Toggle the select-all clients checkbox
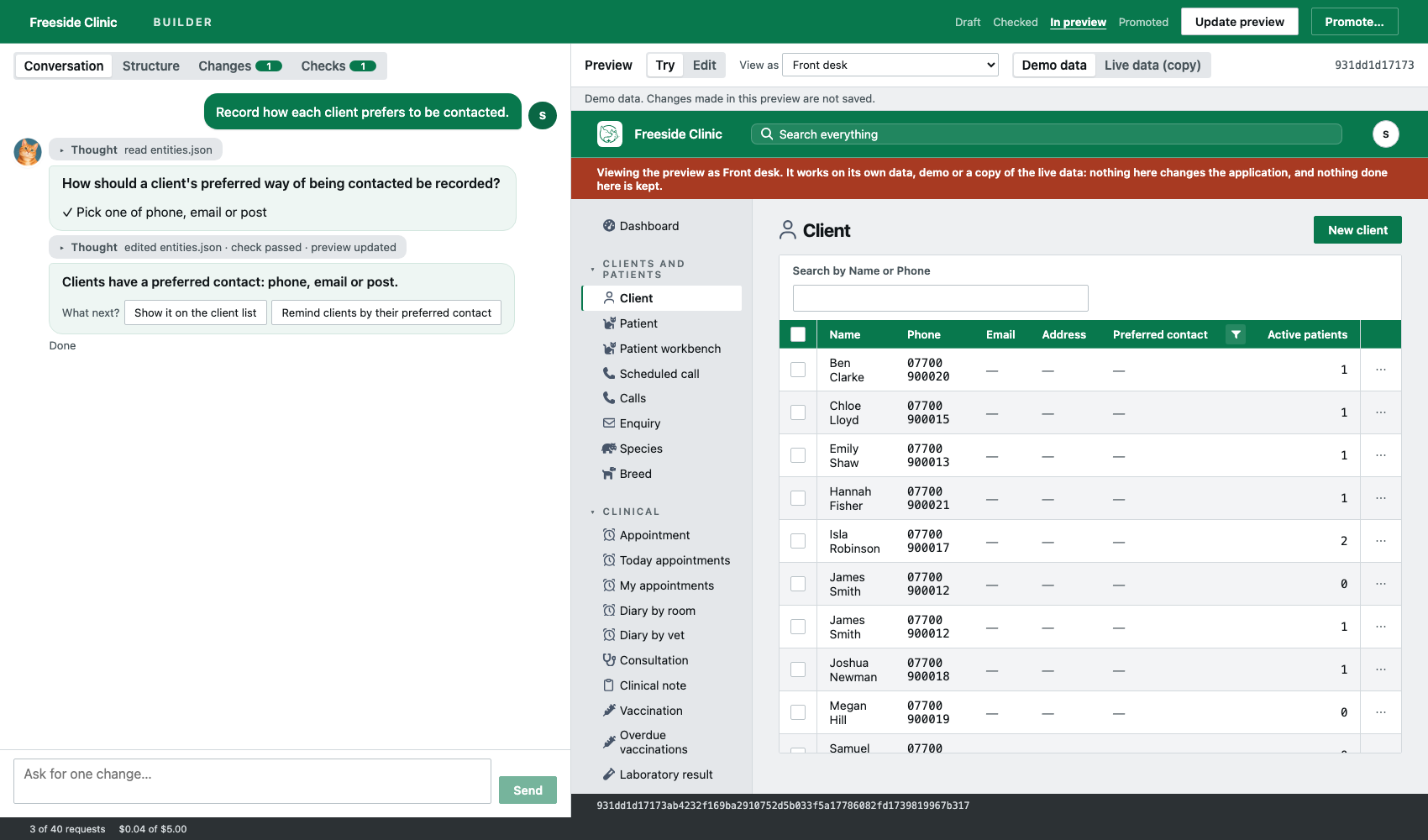The height and width of the screenshot is (840, 1428). 798,334
